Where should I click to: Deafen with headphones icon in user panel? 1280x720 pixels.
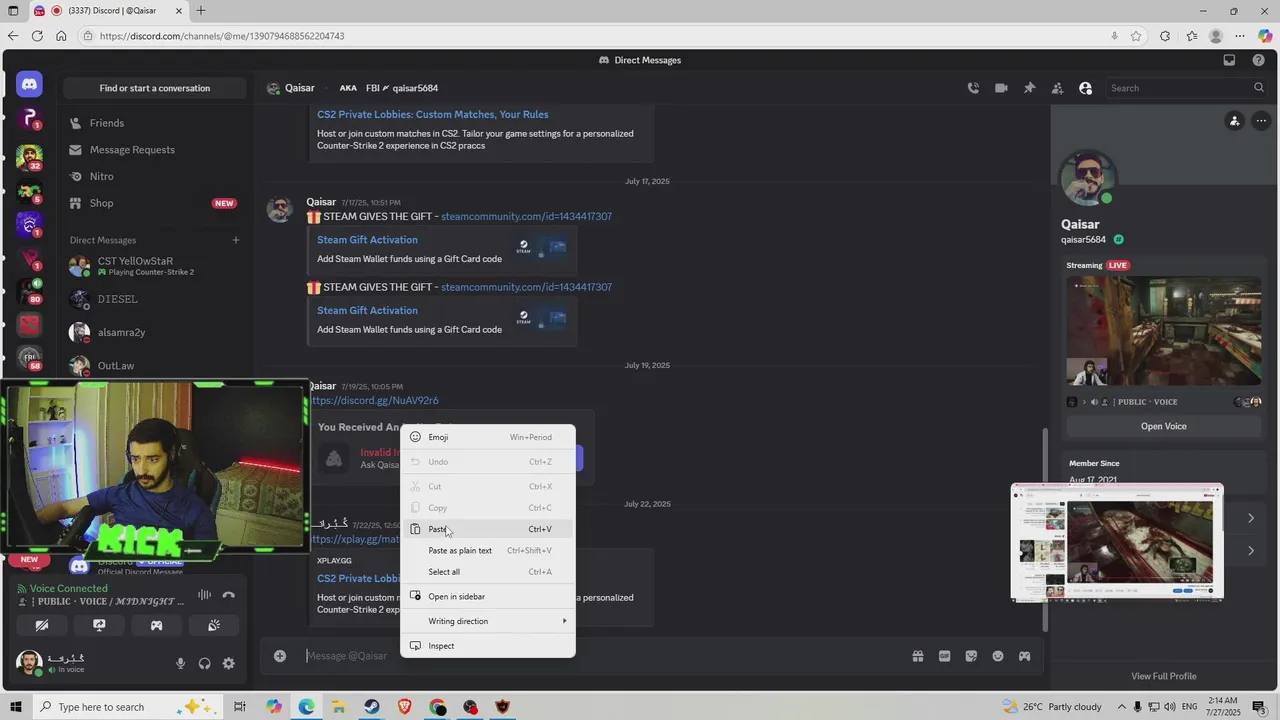(205, 663)
